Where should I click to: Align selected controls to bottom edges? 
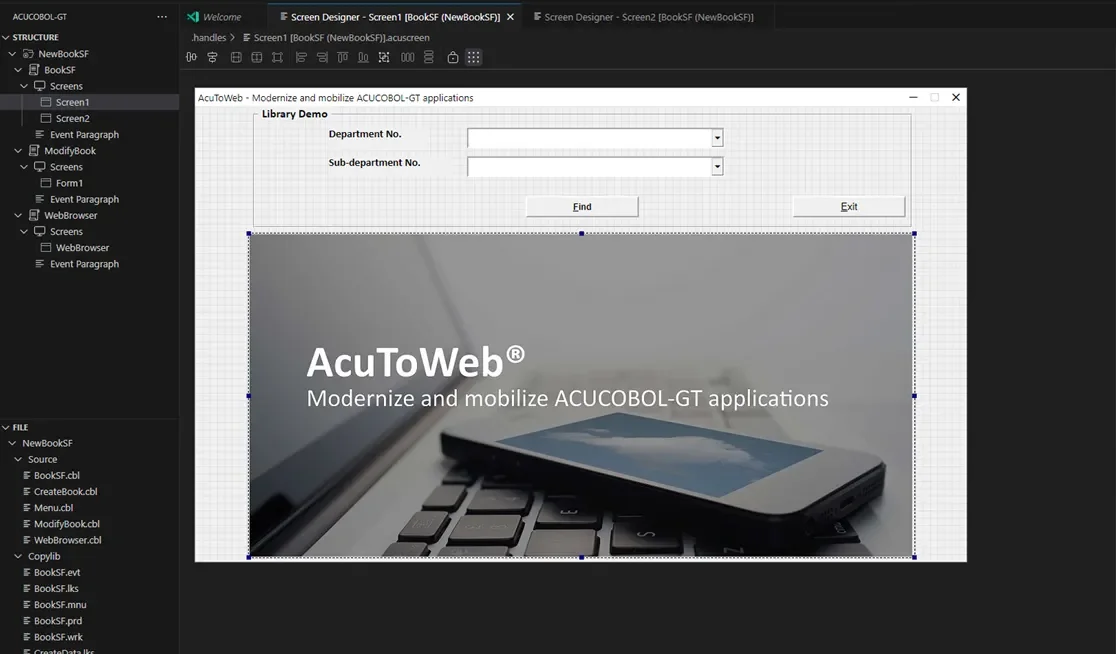point(364,58)
